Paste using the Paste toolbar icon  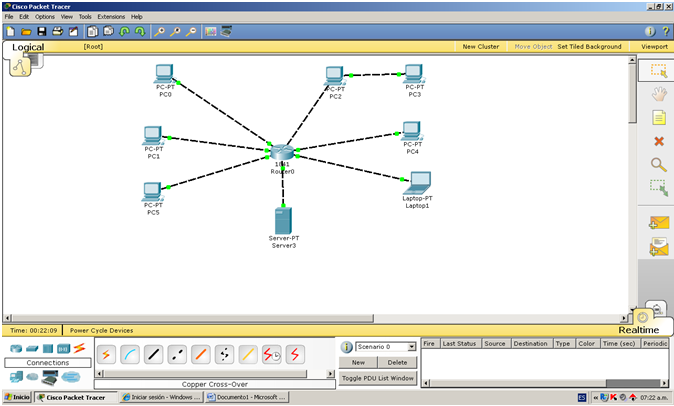[108, 31]
